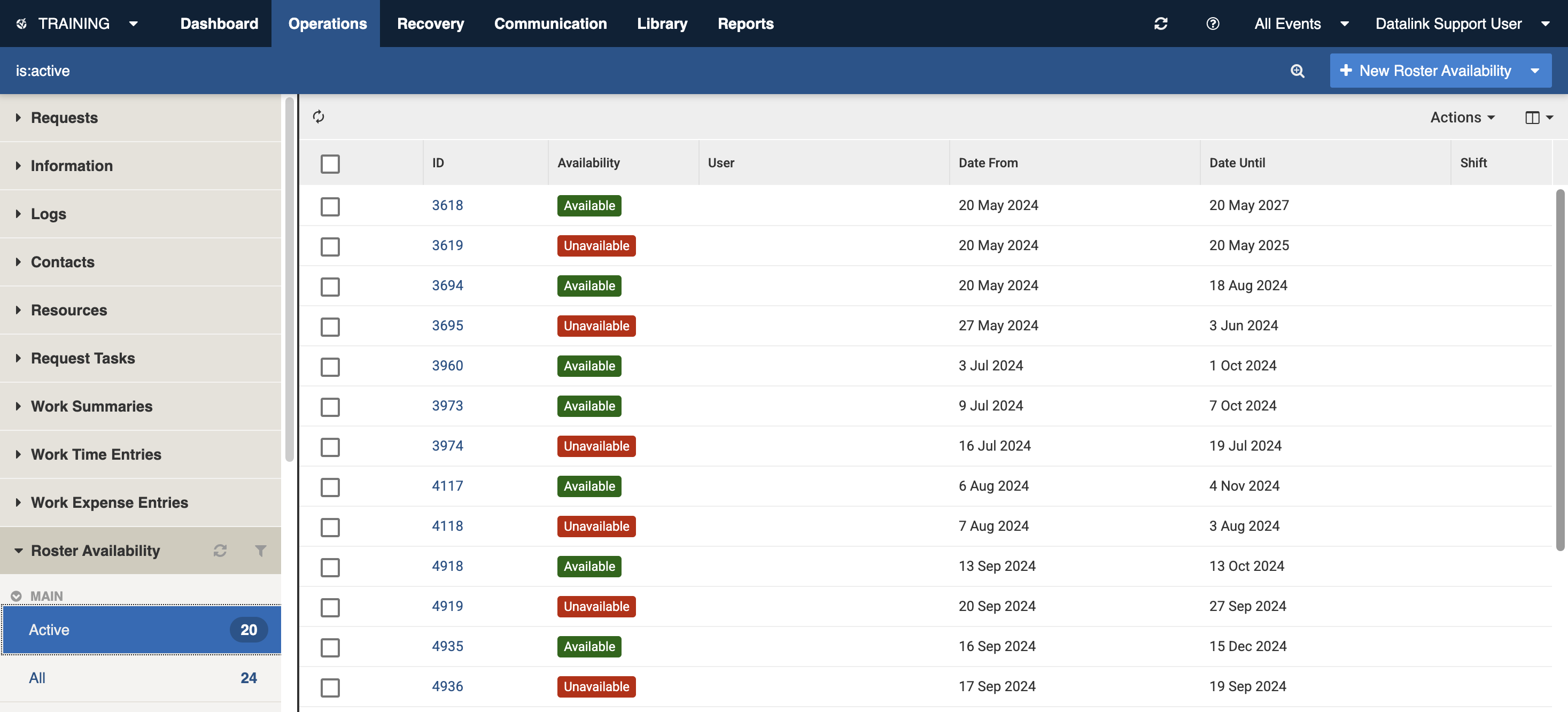This screenshot has width=1568, height=712.
Task: Switch to the Recovery tab
Action: pos(430,24)
